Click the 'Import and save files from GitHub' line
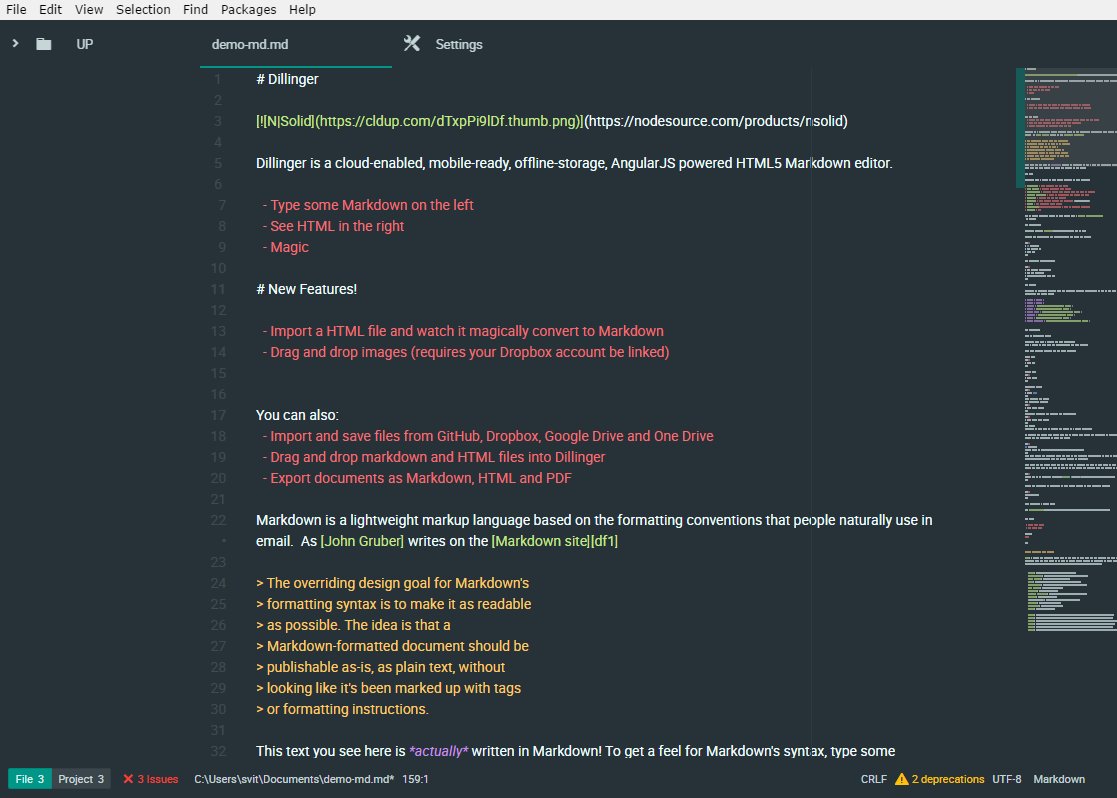 tap(488, 436)
